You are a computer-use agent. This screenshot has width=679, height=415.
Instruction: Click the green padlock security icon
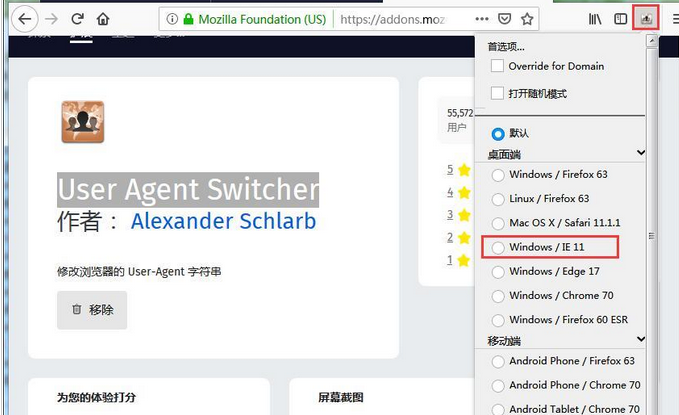pos(188,19)
